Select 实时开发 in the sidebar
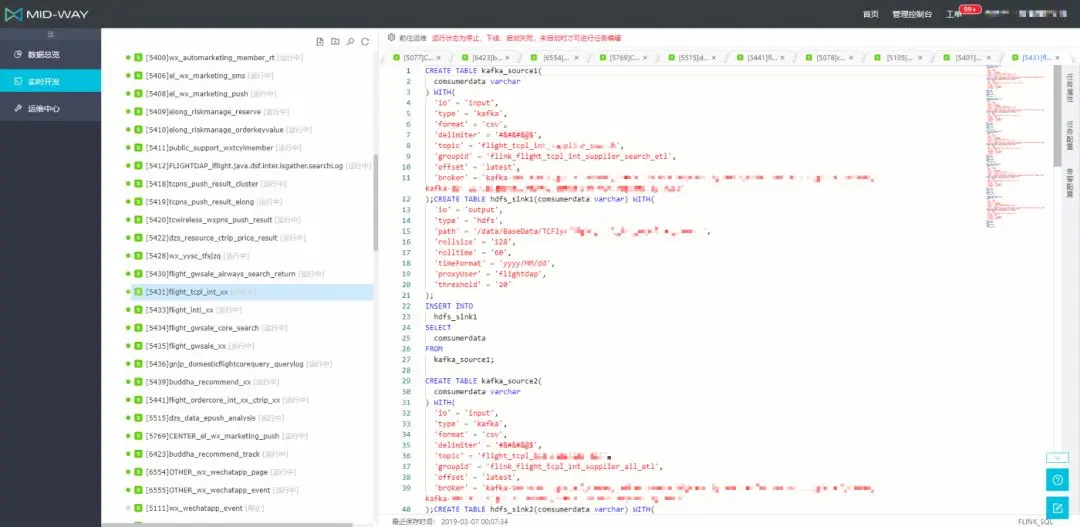Image resolution: width=1080 pixels, height=527 pixels. pos(50,81)
